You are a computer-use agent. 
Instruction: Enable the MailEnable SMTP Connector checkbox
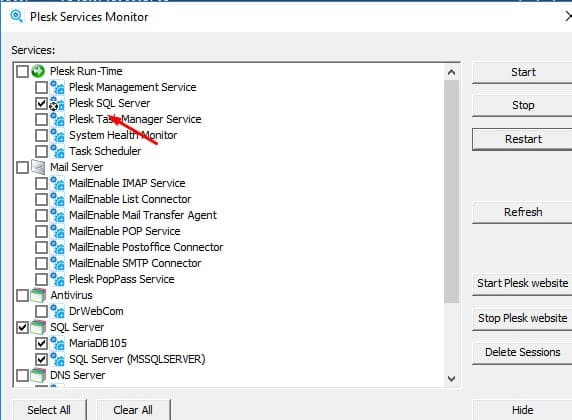tap(41, 263)
